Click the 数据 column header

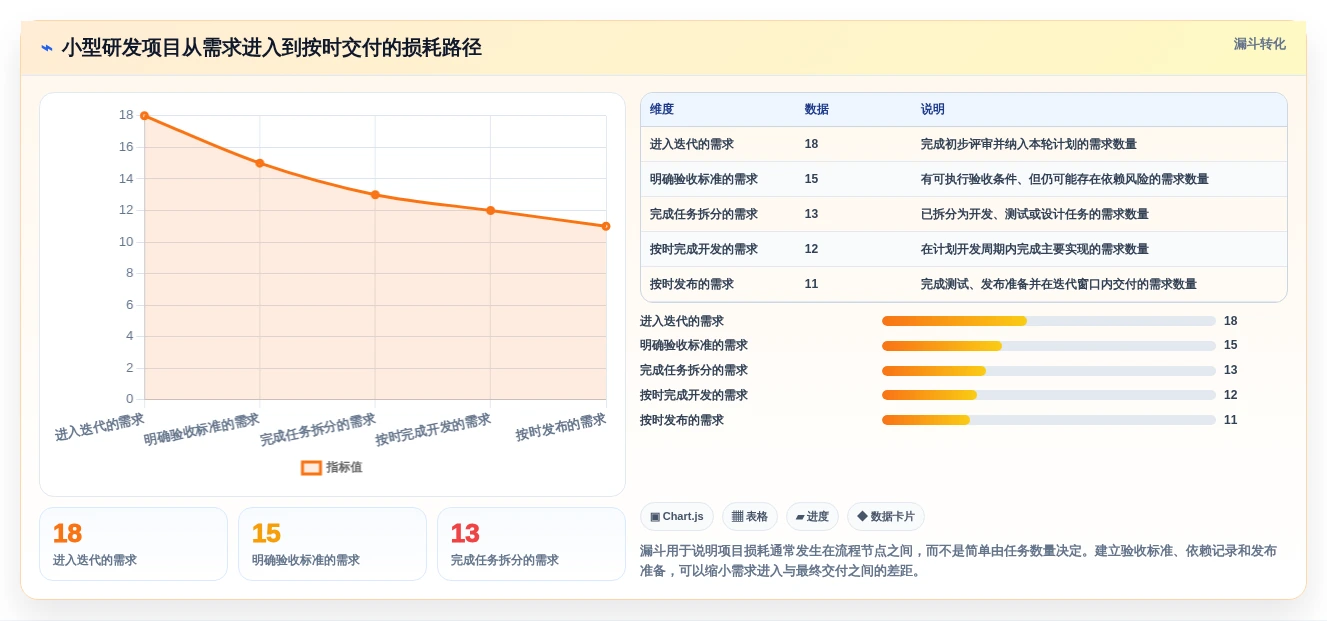coord(816,109)
